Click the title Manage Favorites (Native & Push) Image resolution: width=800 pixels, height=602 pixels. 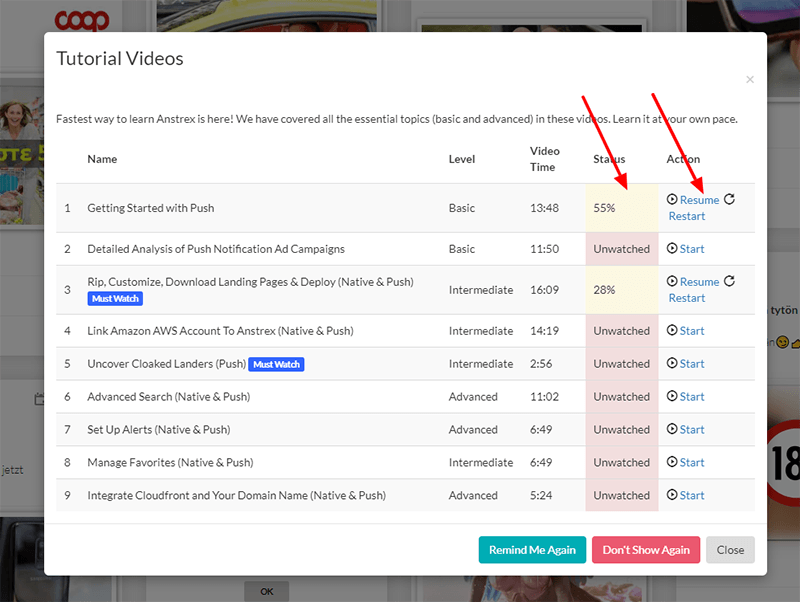(x=170, y=462)
